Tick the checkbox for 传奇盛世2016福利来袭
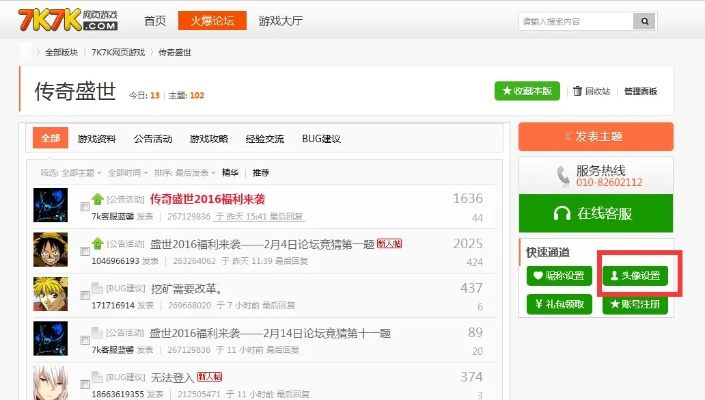 [85, 206]
